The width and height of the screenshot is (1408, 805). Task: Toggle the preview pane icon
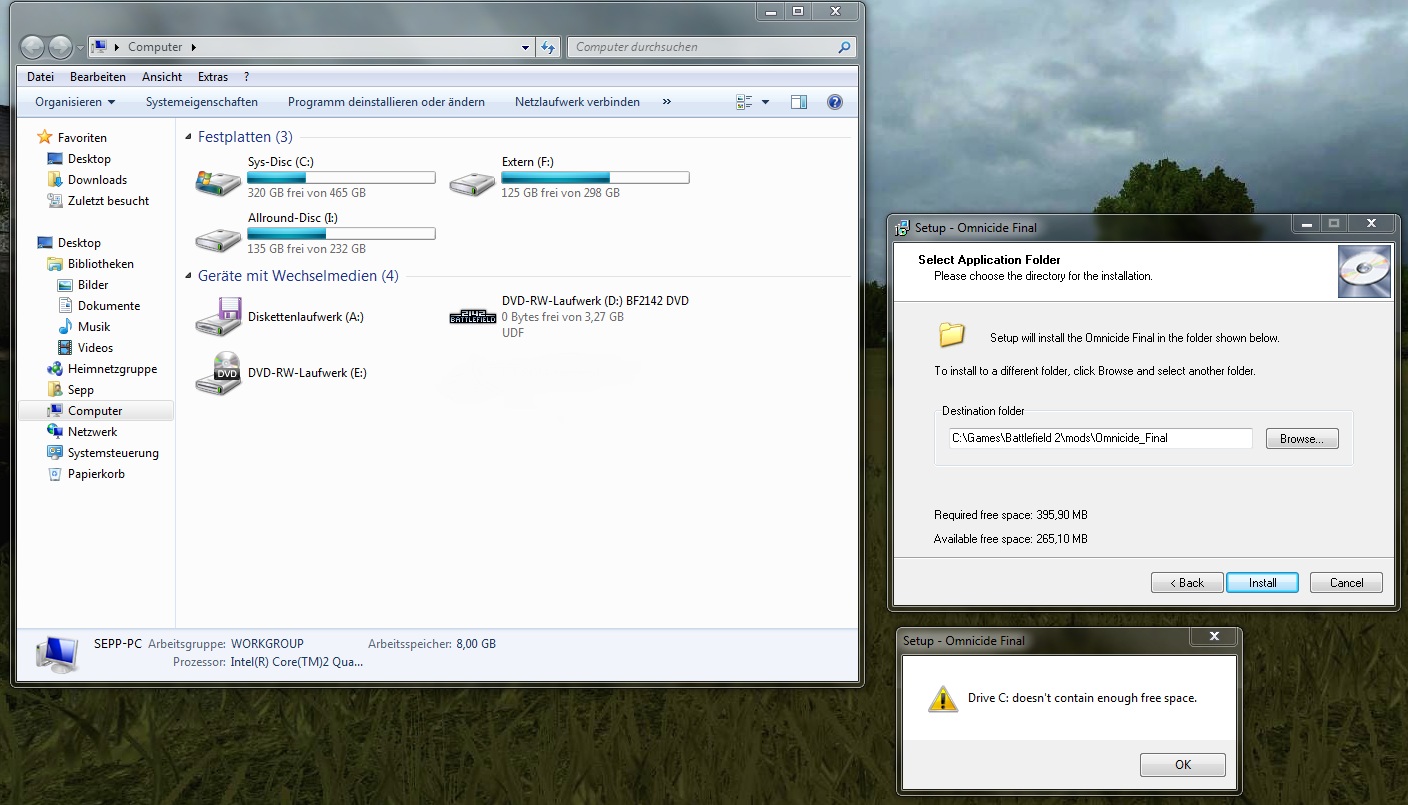[798, 102]
